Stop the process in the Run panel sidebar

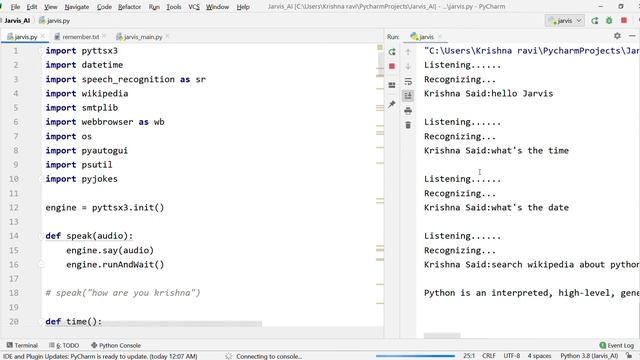point(392,66)
